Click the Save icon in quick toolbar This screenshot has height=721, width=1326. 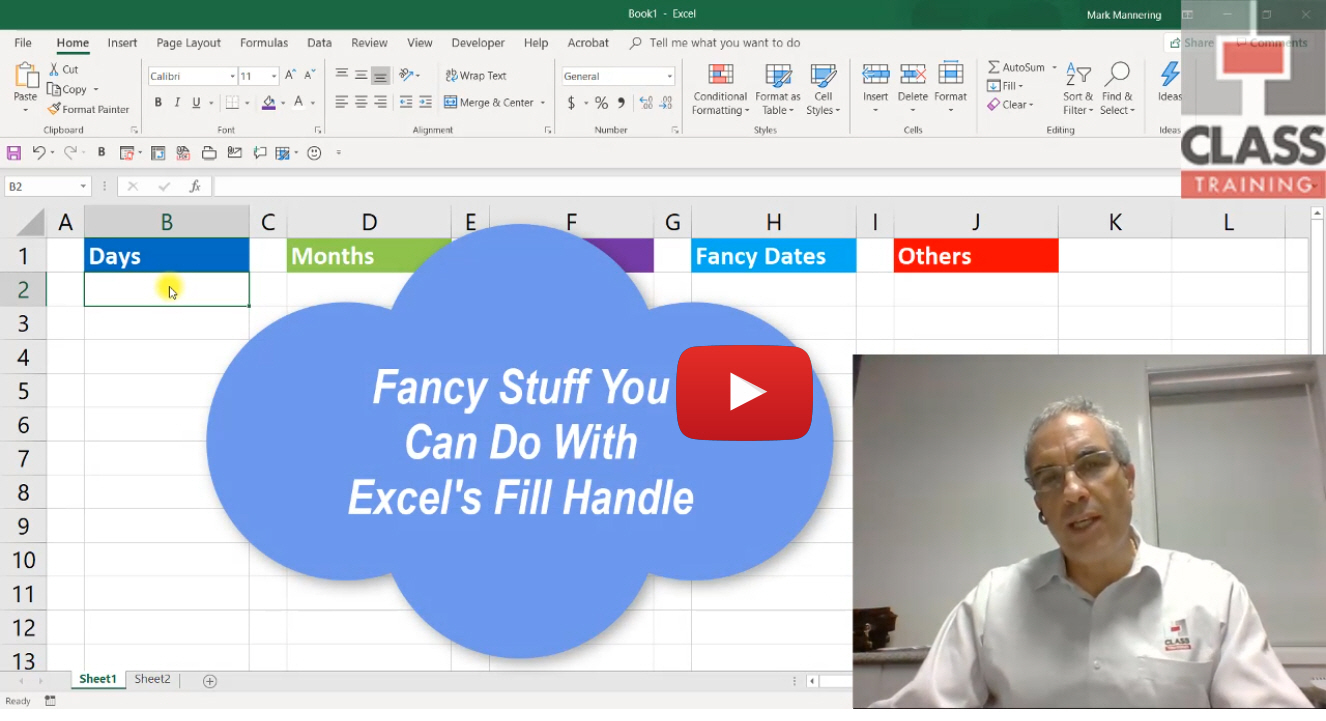(x=14, y=153)
